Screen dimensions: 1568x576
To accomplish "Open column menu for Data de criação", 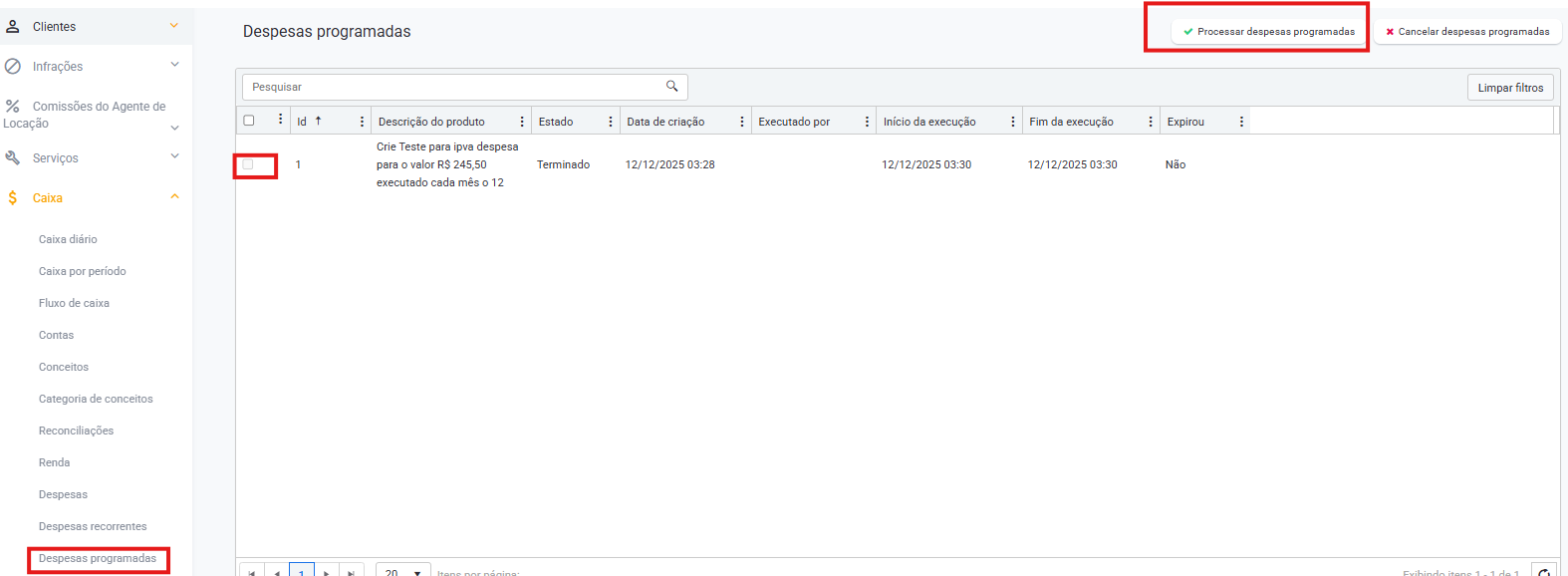I will [x=742, y=122].
